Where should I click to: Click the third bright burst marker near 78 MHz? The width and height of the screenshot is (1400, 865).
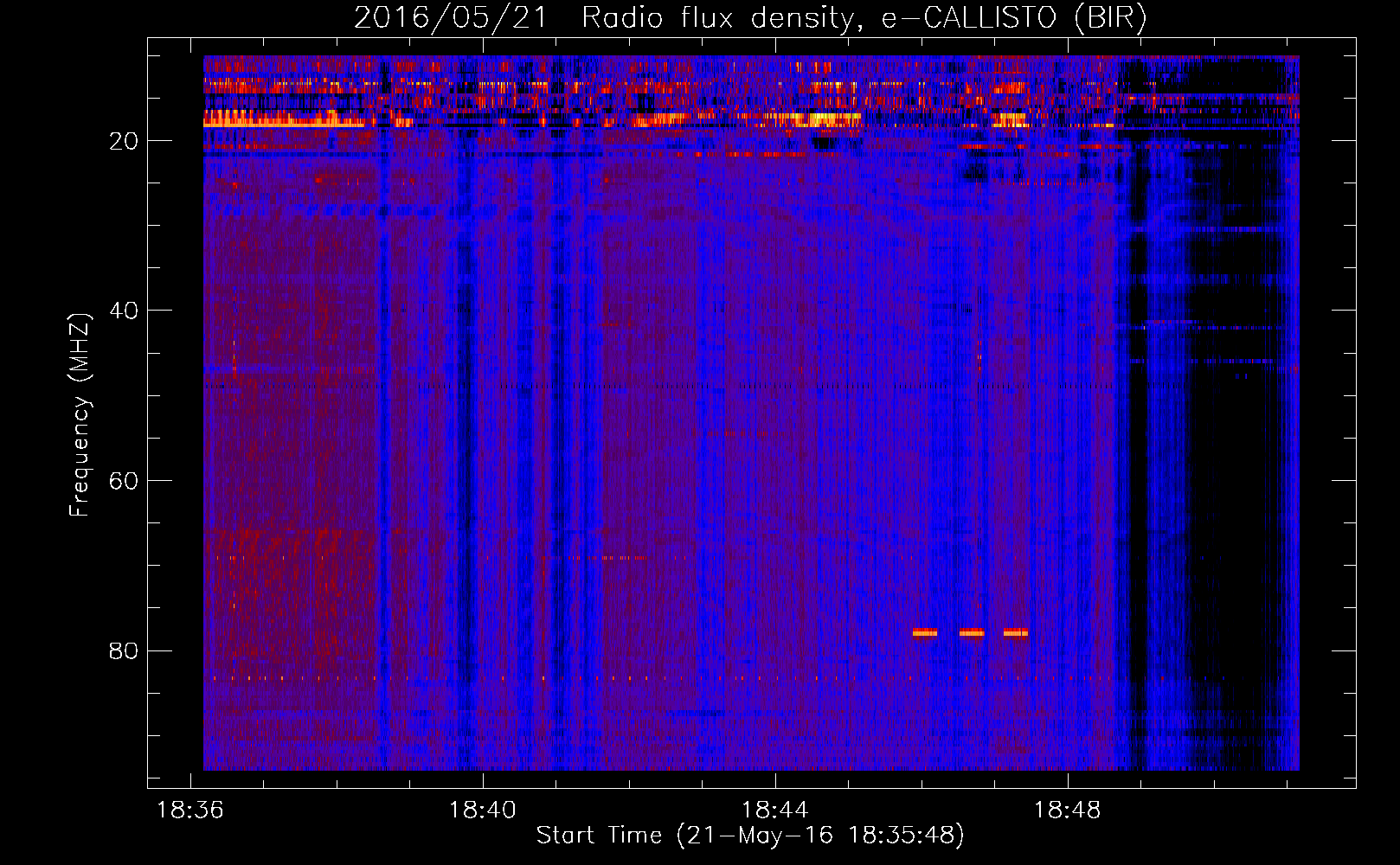(x=1016, y=632)
